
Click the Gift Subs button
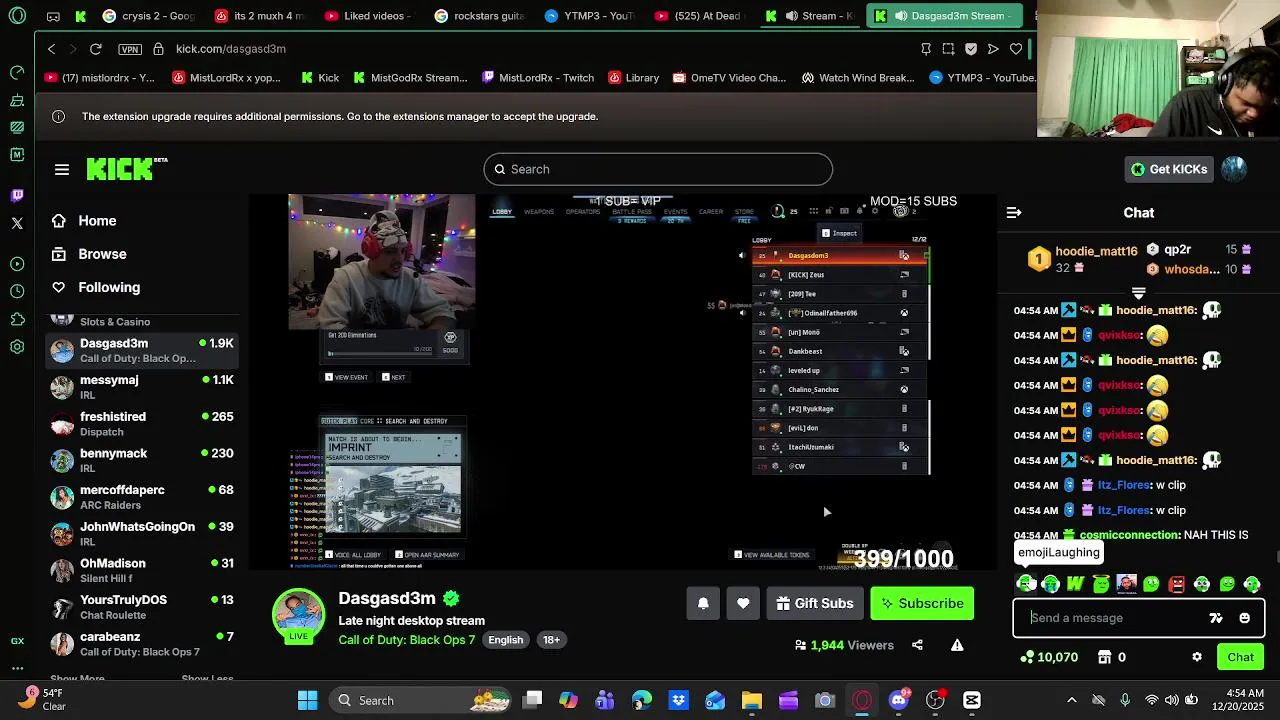[815, 603]
